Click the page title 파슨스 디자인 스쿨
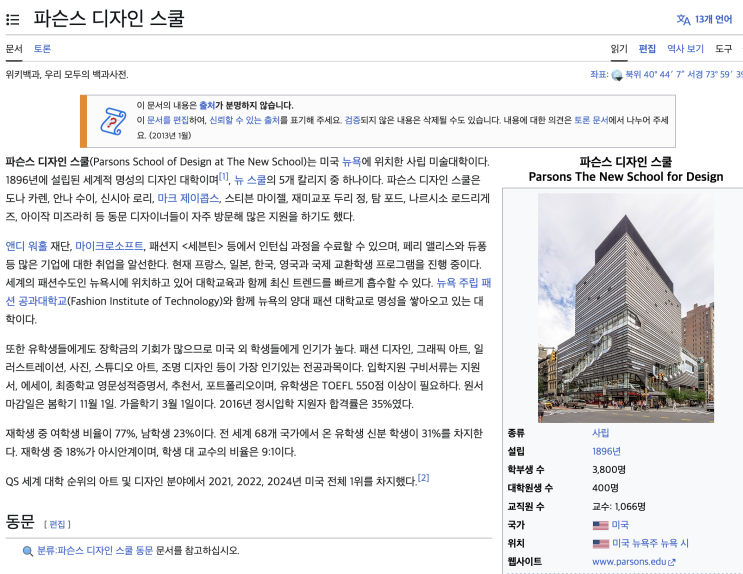This screenshot has height=574, width=743. click(x=109, y=19)
